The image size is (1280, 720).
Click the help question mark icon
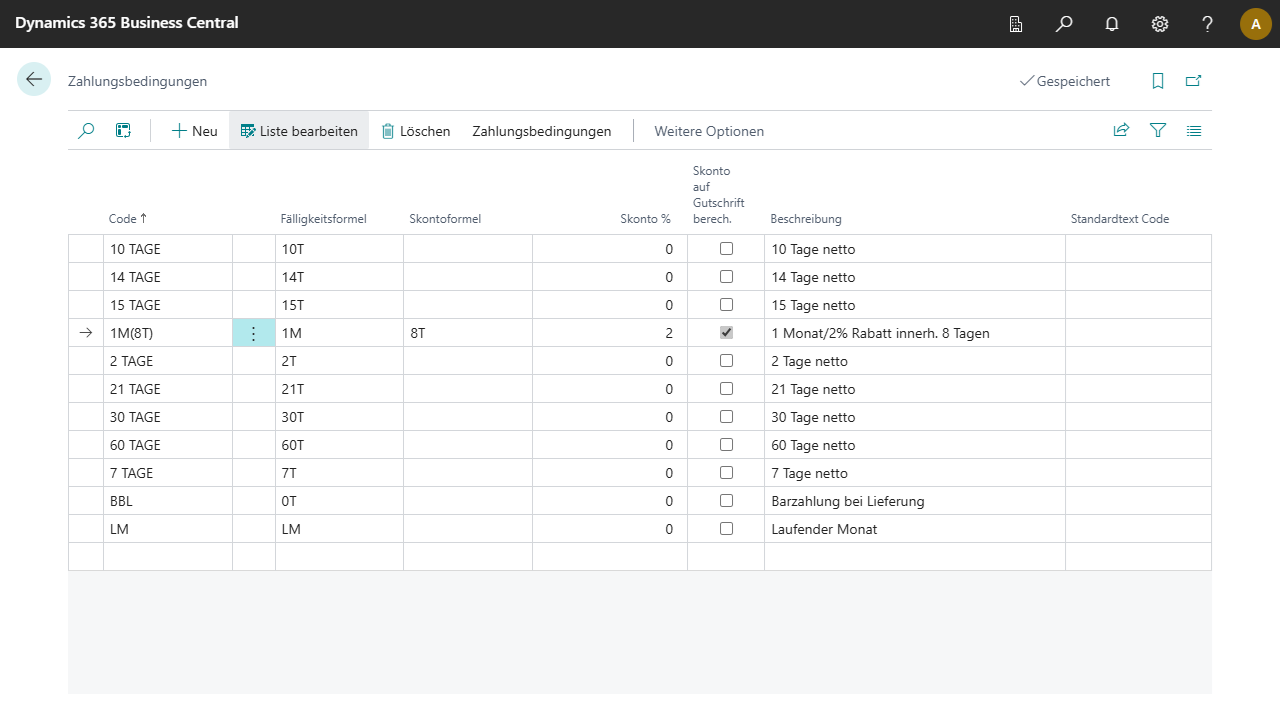click(1208, 24)
